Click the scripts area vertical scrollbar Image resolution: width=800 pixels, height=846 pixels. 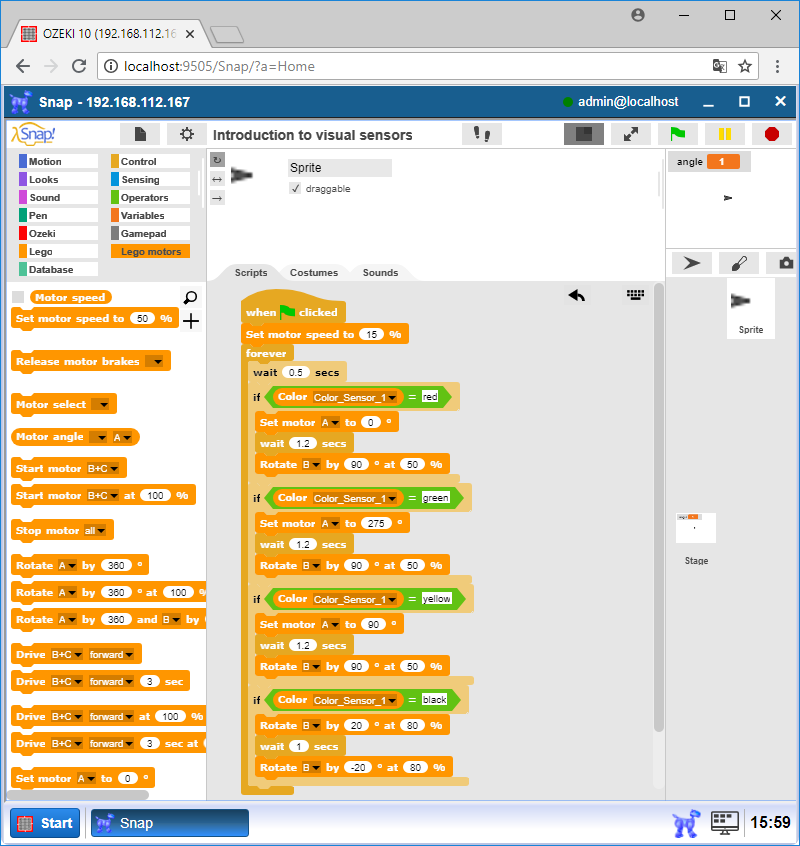pos(658,507)
